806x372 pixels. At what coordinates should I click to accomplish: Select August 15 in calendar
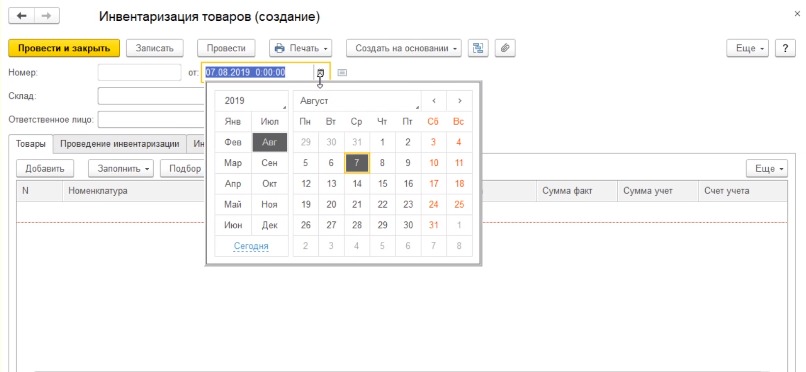pos(382,183)
